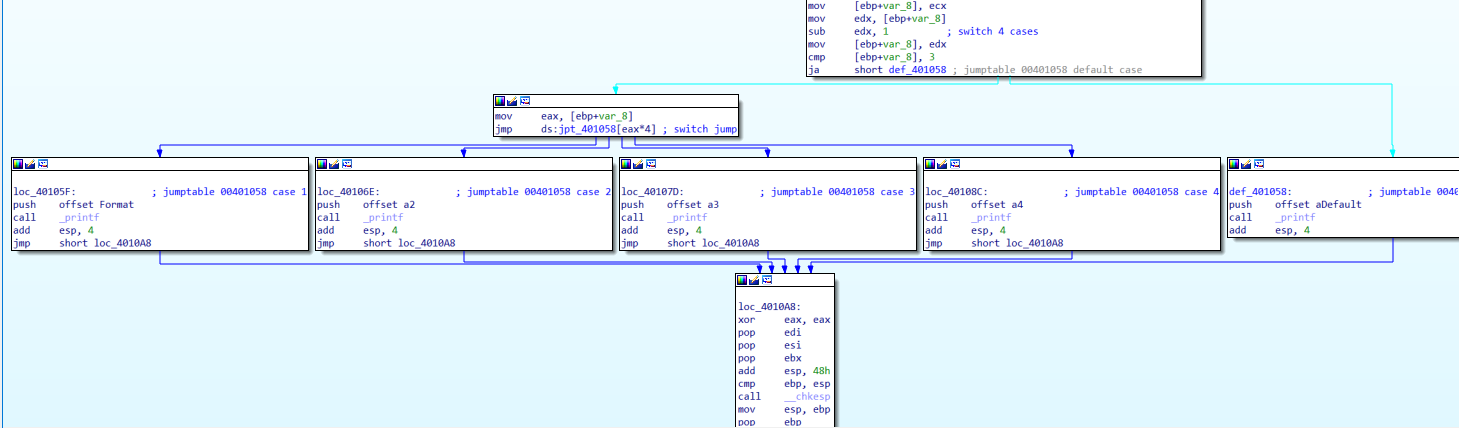Click the '; switch 4 cases' comment
This screenshot has height=428, width=1459.
click(992, 32)
